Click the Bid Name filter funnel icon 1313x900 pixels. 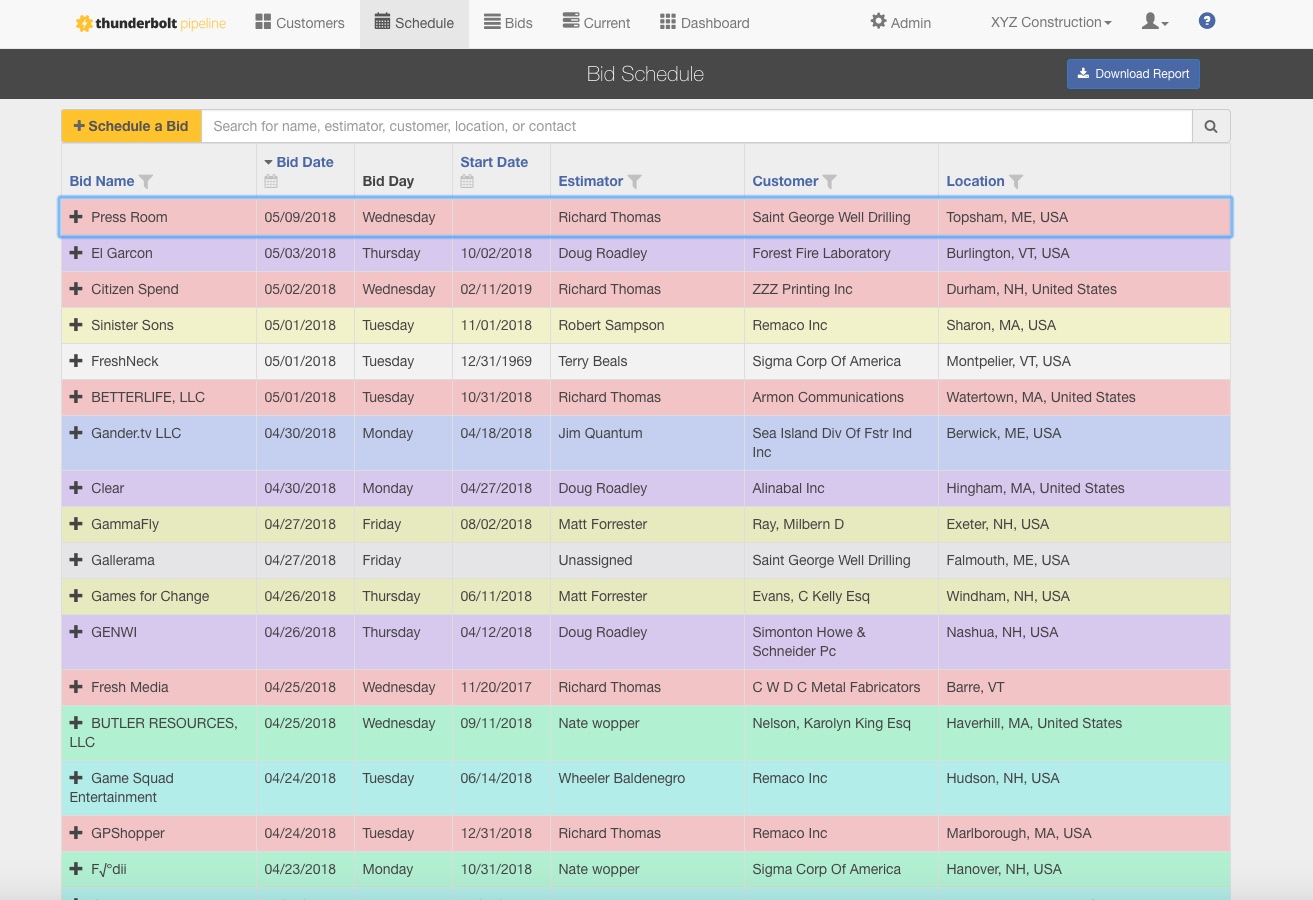[146, 181]
